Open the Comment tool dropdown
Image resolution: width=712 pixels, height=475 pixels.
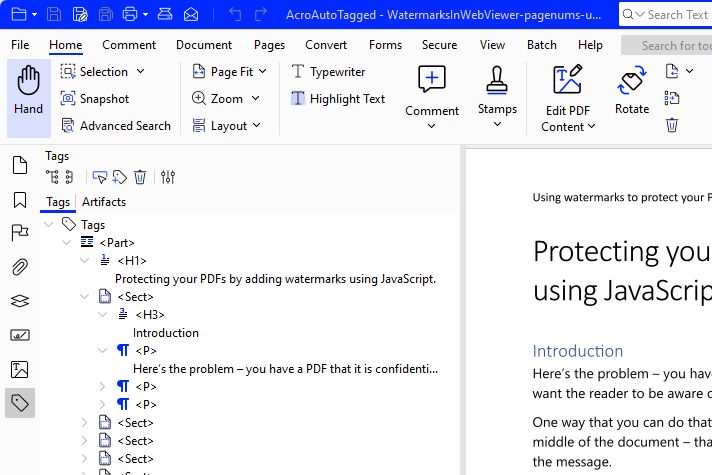(431, 126)
